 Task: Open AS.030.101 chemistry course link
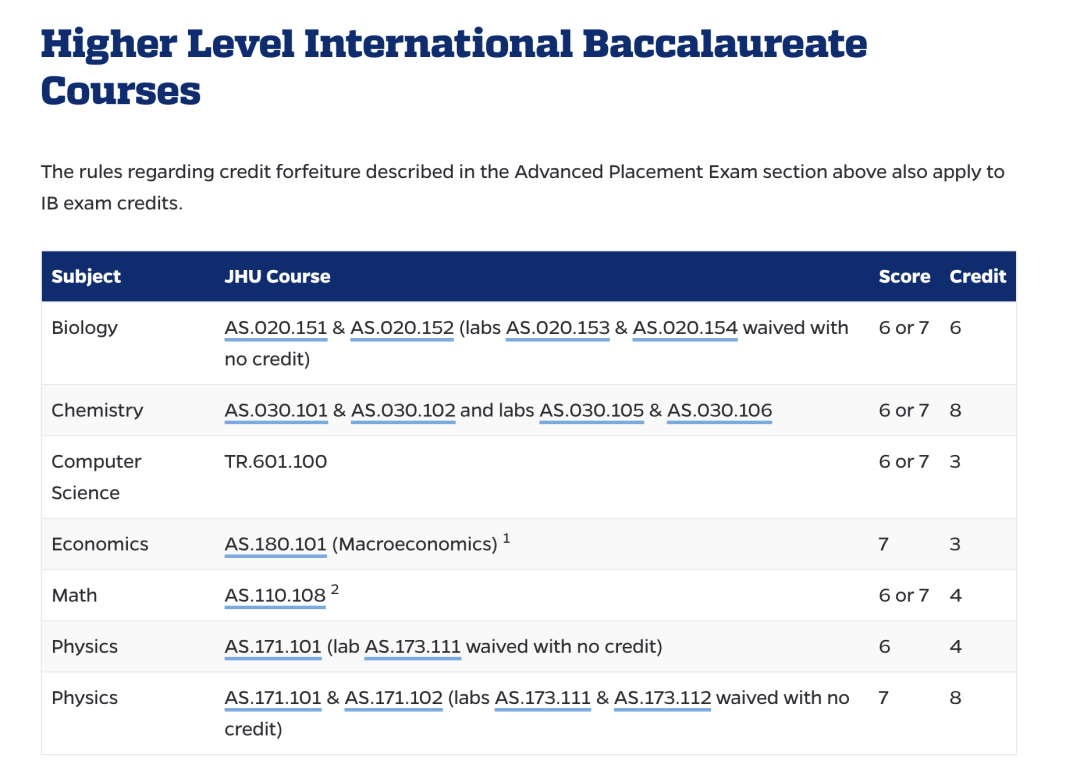point(276,411)
